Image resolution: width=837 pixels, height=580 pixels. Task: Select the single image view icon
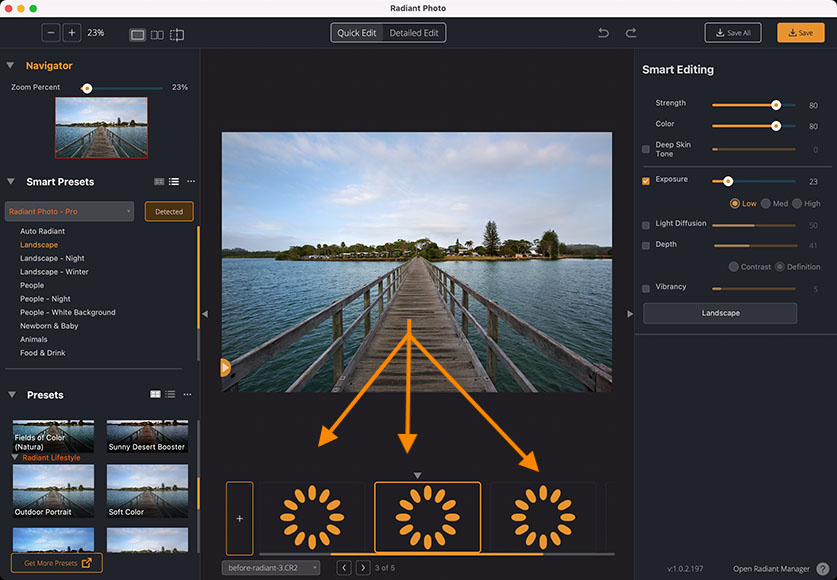click(136, 32)
